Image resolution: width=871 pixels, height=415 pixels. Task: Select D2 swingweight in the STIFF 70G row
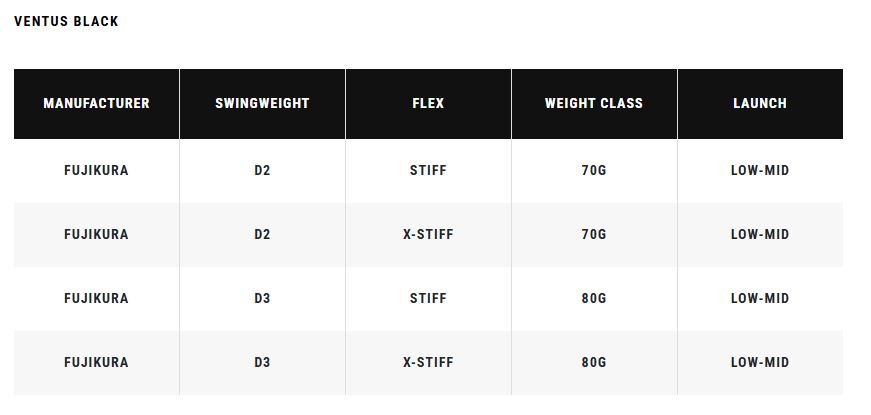click(262, 170)
